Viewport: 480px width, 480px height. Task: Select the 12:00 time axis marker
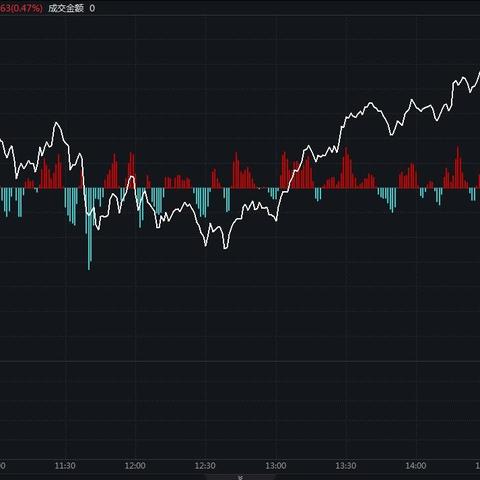[x=135, y=465]
